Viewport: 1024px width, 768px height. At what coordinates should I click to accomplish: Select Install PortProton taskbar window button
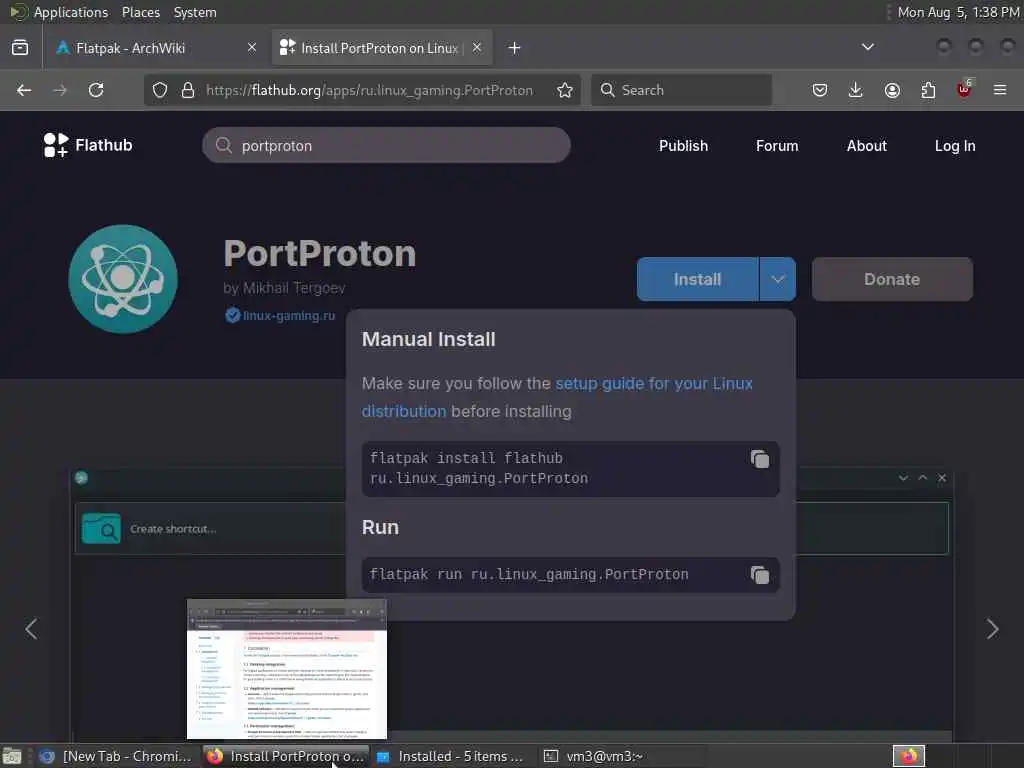[286, 756]
